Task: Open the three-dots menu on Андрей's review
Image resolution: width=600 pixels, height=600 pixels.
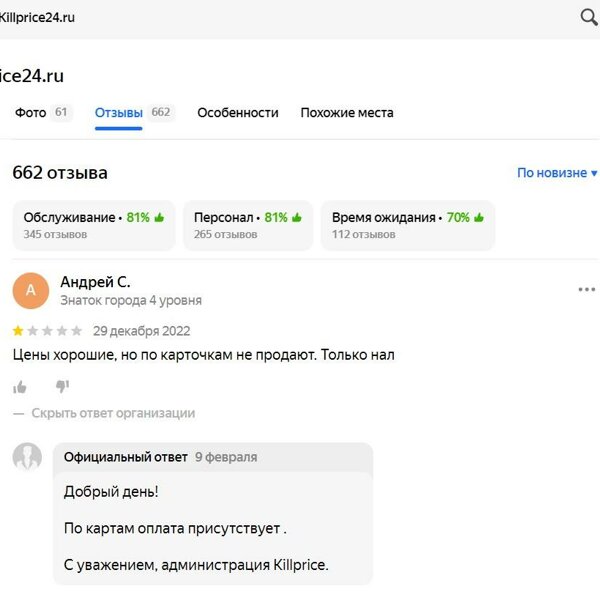Action: click(587, 289)
